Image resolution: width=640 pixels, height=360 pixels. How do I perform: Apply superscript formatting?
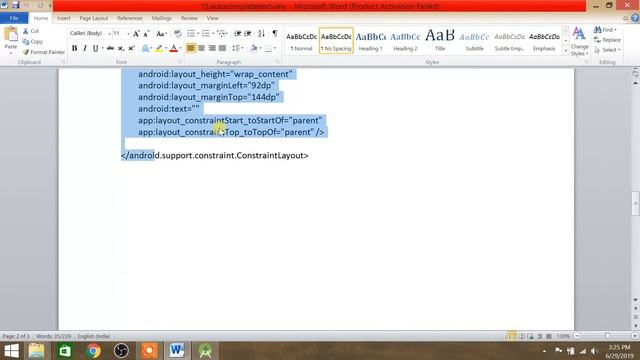tap(131, 48)
